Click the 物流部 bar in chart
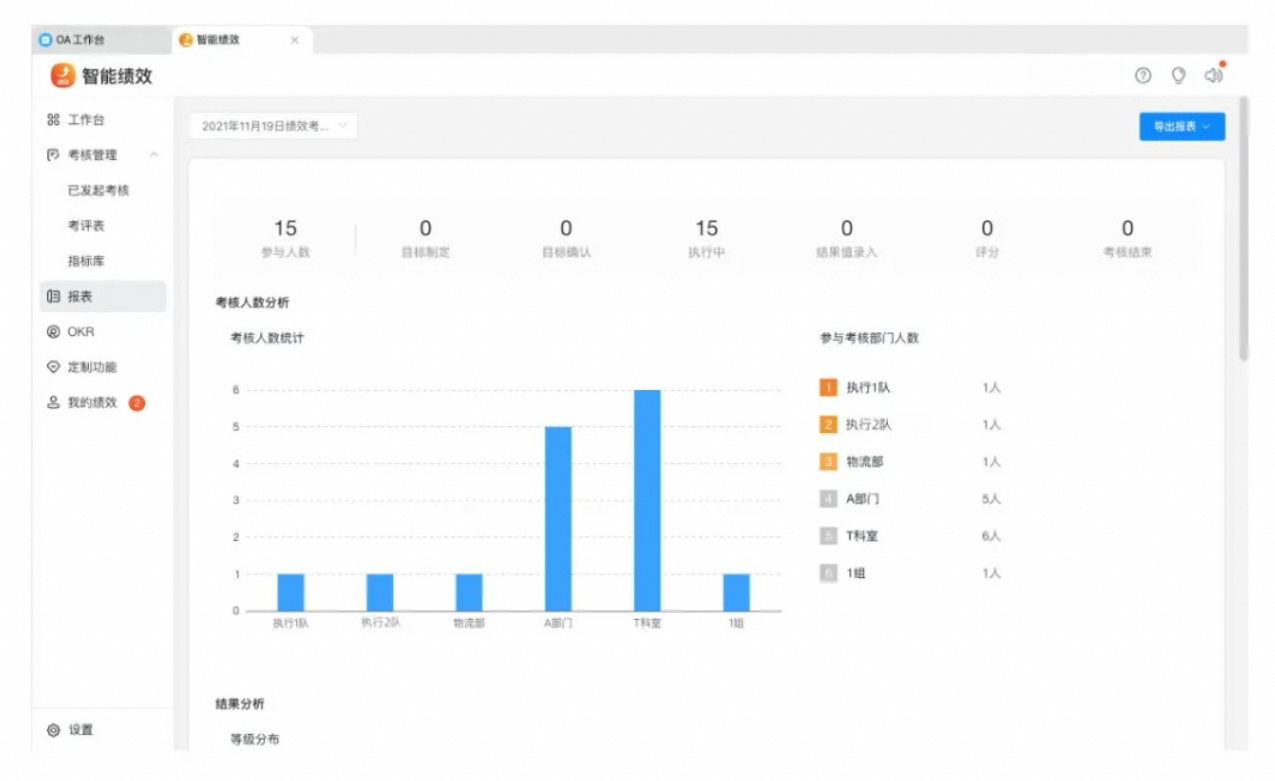The image size is (1275, 781). coord(469,592)
